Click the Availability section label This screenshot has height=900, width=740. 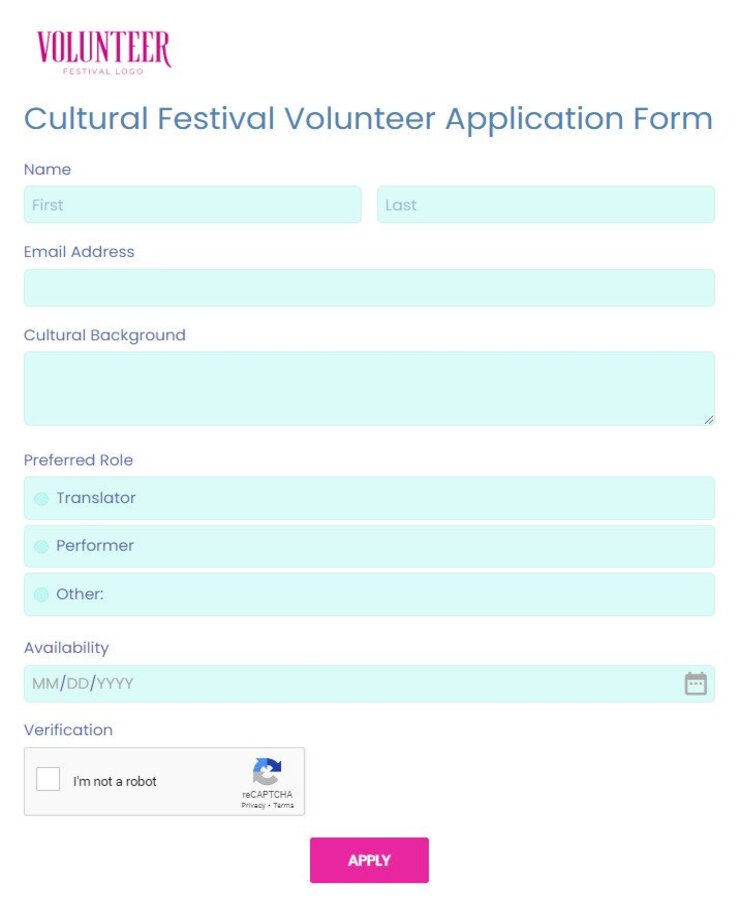point(66,648)
